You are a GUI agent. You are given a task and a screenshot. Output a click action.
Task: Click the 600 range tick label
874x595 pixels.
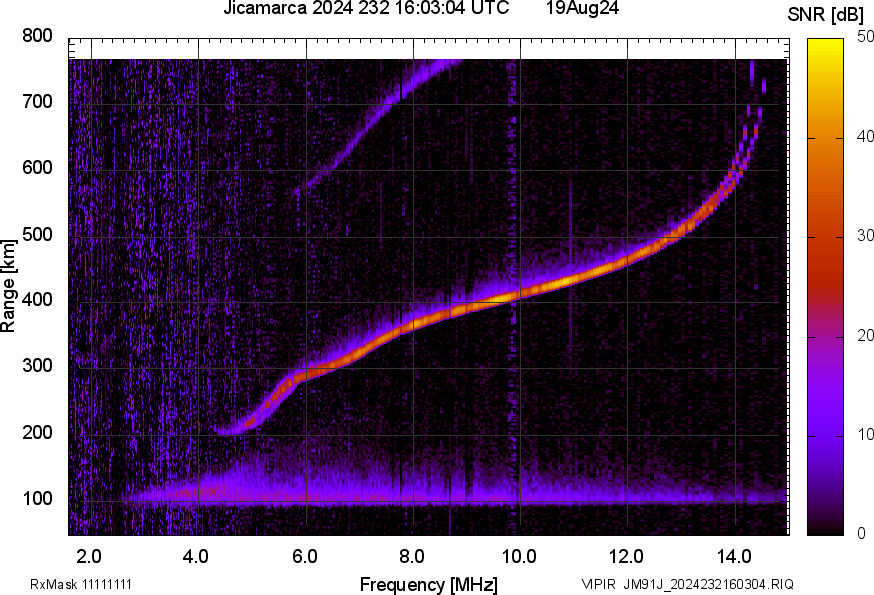point(37,168)
